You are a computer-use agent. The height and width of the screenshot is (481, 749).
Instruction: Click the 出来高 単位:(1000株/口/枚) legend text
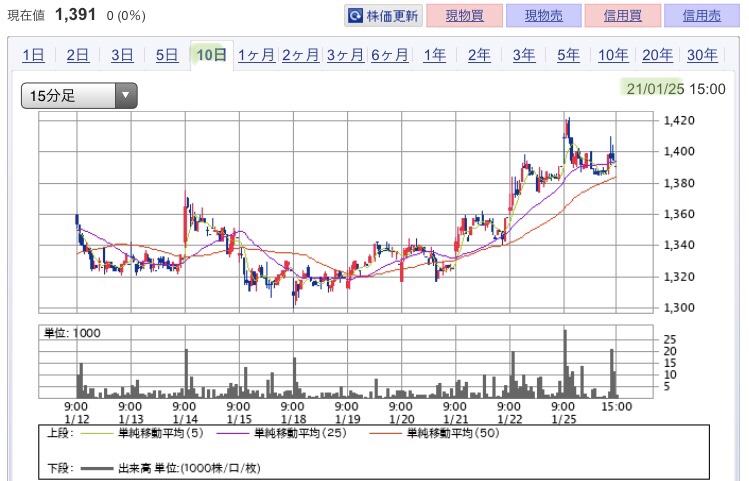pos(190,468)
